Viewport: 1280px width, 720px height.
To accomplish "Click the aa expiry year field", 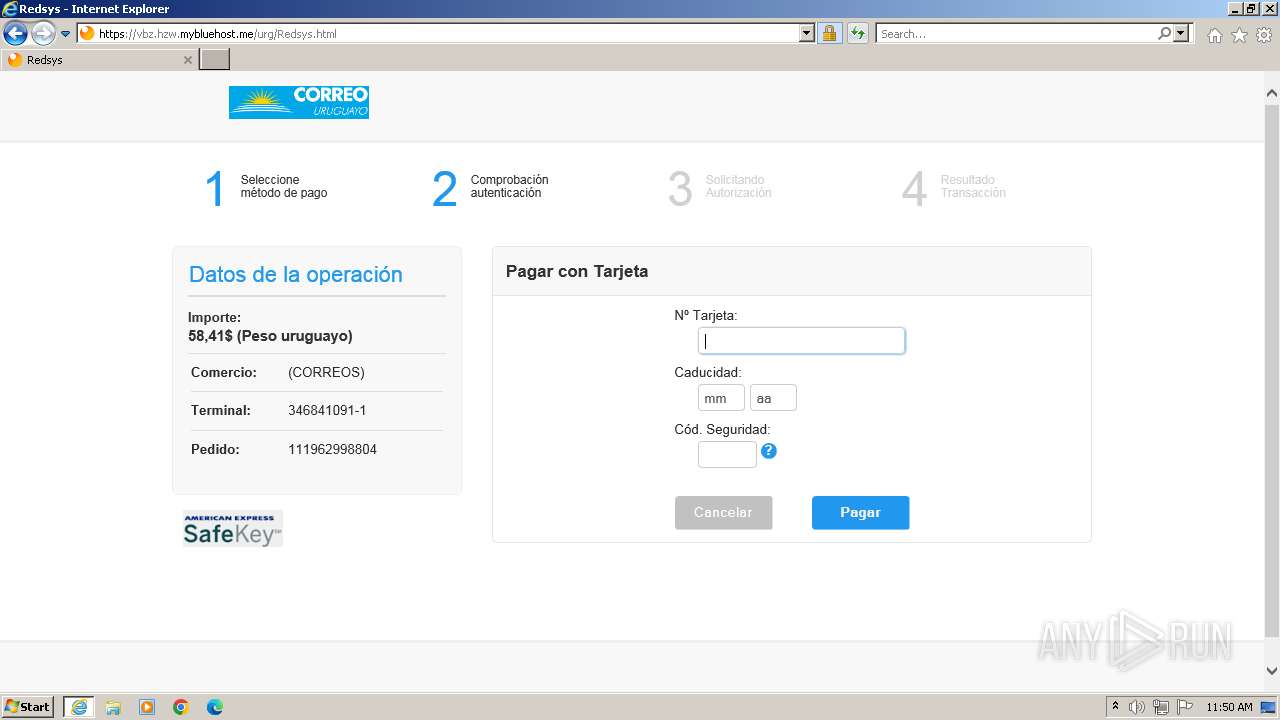I will coord(773,398).
